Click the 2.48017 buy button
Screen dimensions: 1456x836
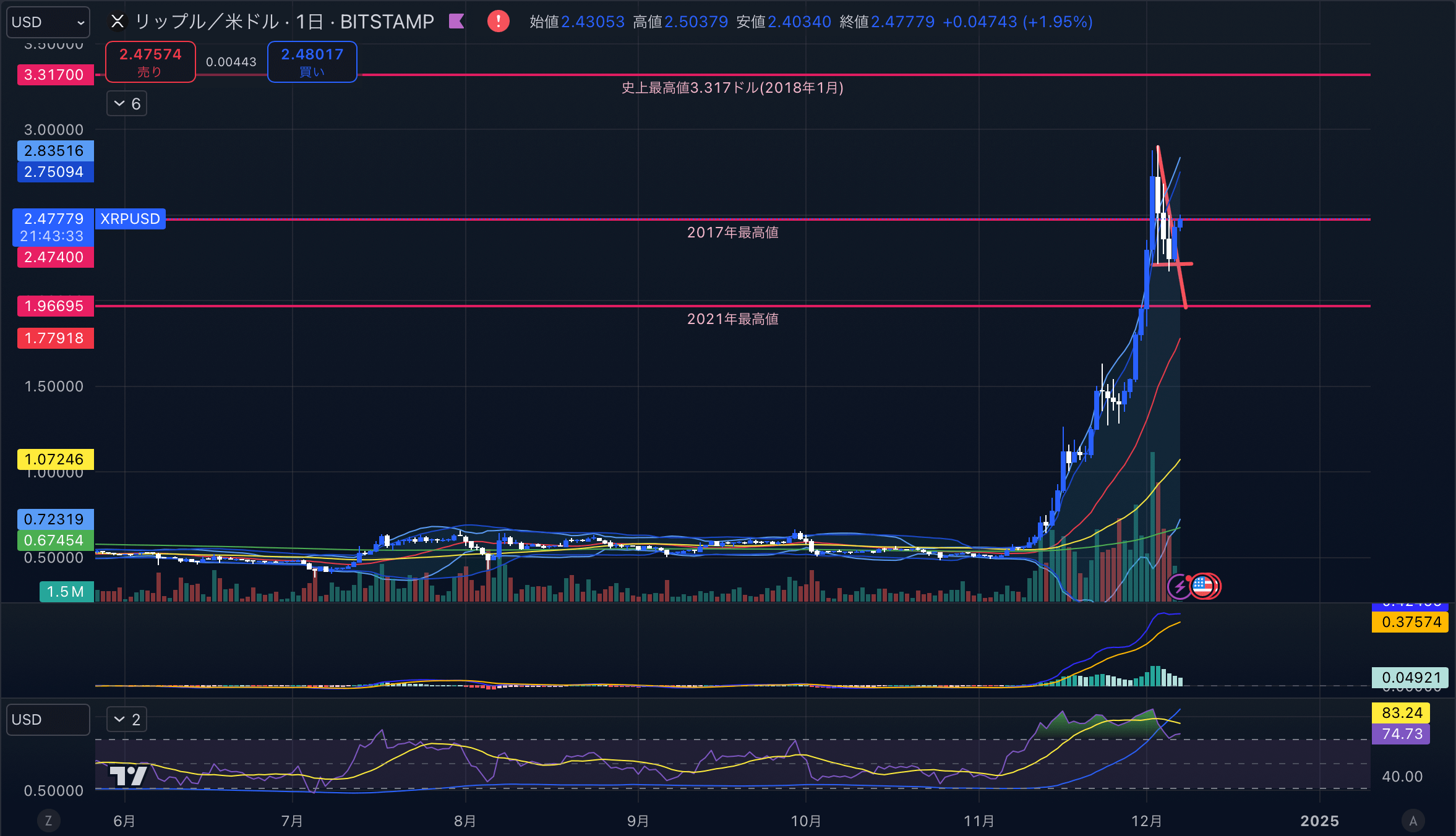(x=312, y=62)
